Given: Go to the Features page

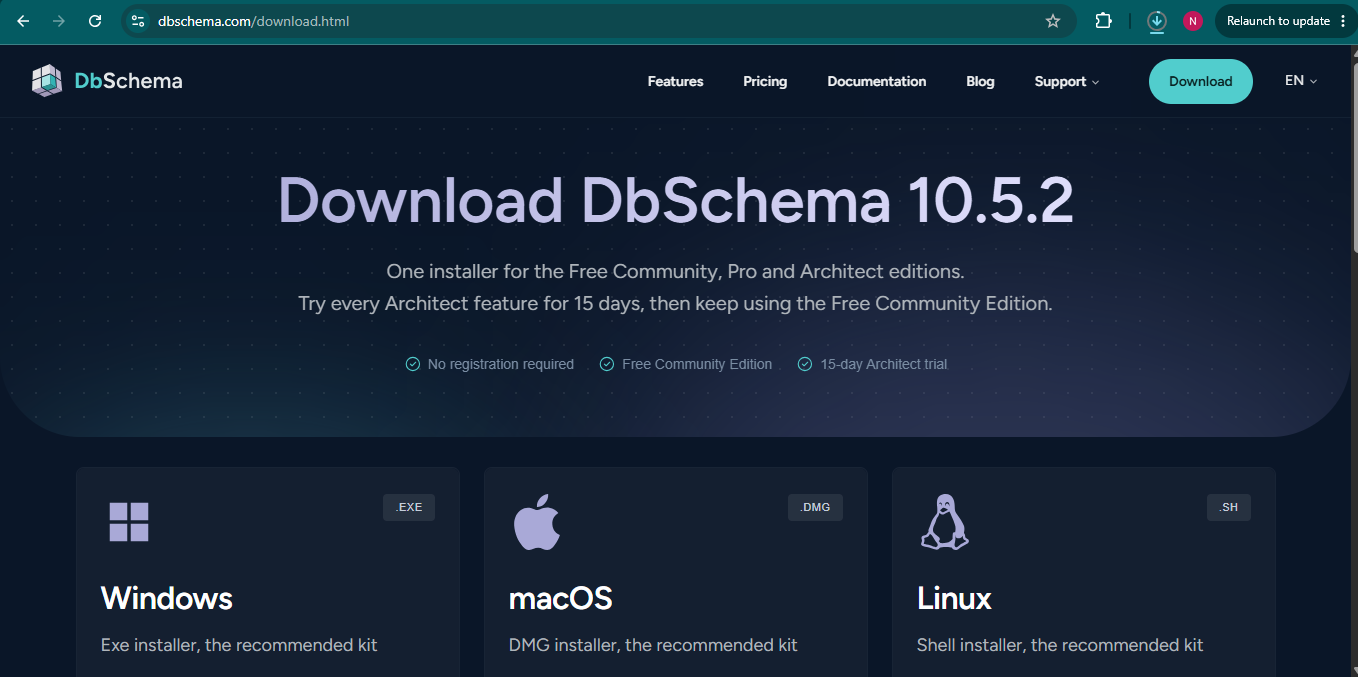Looking at the screenshot, I should click(x=675, y=82).
